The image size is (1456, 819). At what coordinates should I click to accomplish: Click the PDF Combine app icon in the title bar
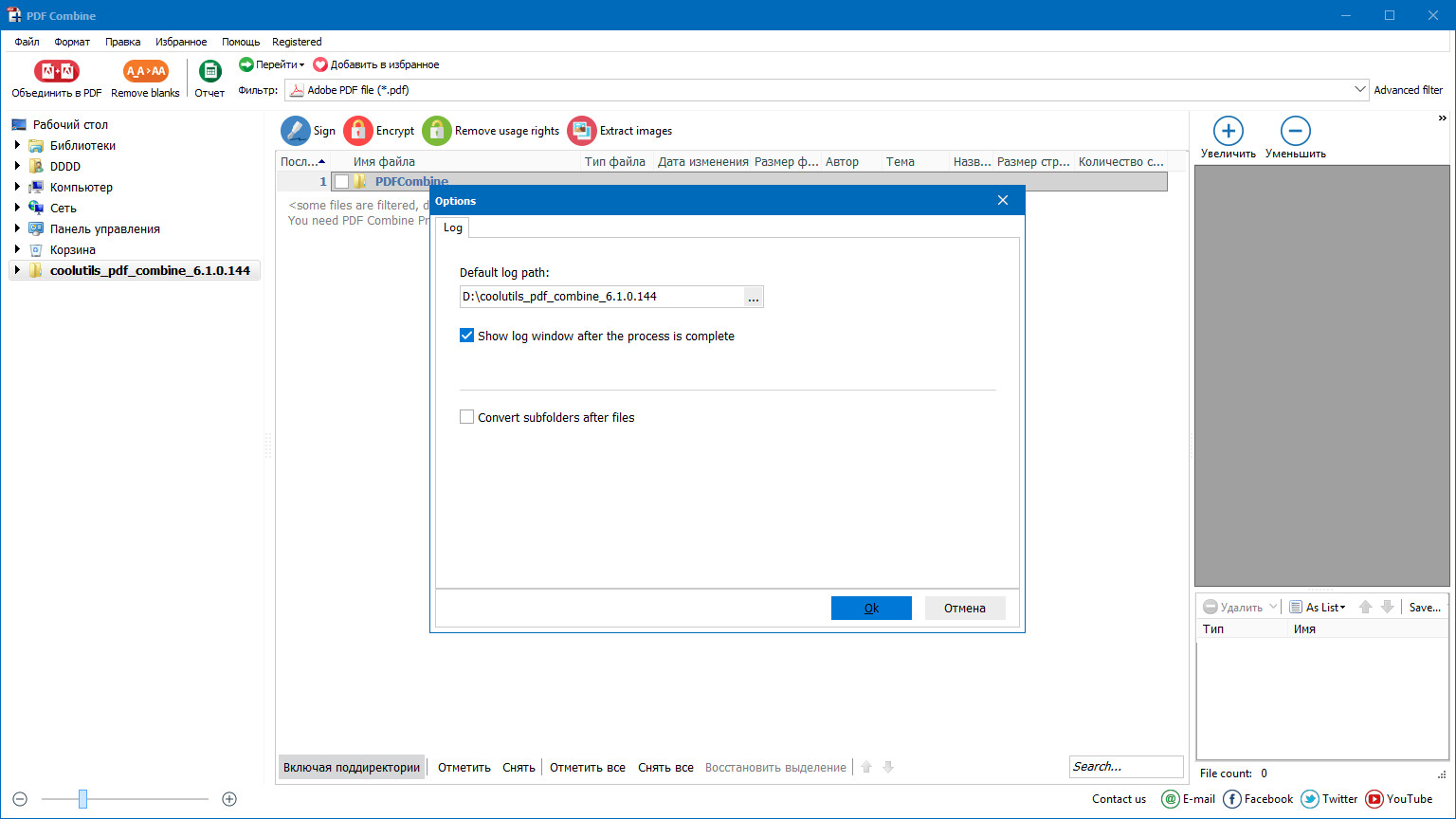(x=14, y=15)
